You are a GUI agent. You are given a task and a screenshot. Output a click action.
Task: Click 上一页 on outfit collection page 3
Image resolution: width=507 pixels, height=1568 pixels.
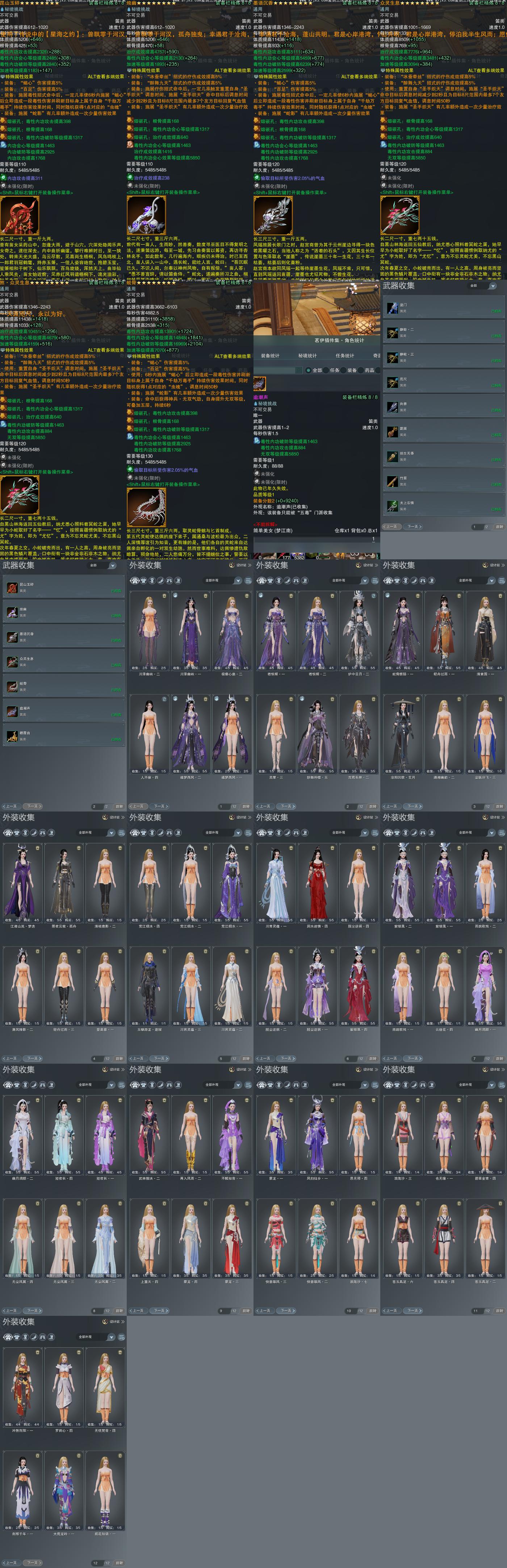(x=392, y=806)
